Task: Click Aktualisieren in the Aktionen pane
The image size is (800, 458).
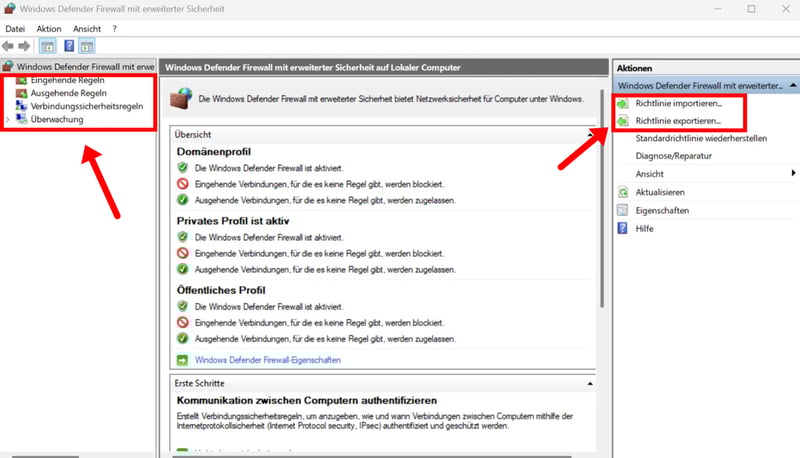Action: pos(660,192)
